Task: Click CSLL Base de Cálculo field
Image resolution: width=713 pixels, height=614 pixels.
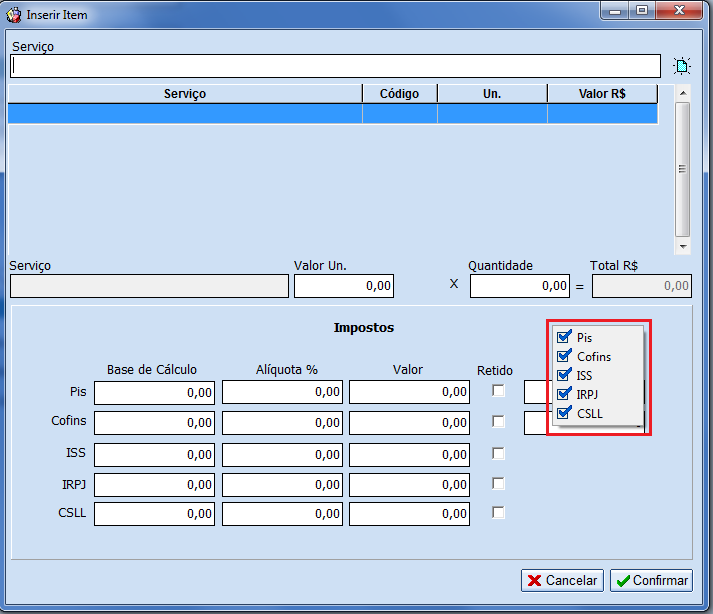Action: click(x=155, y=514)
